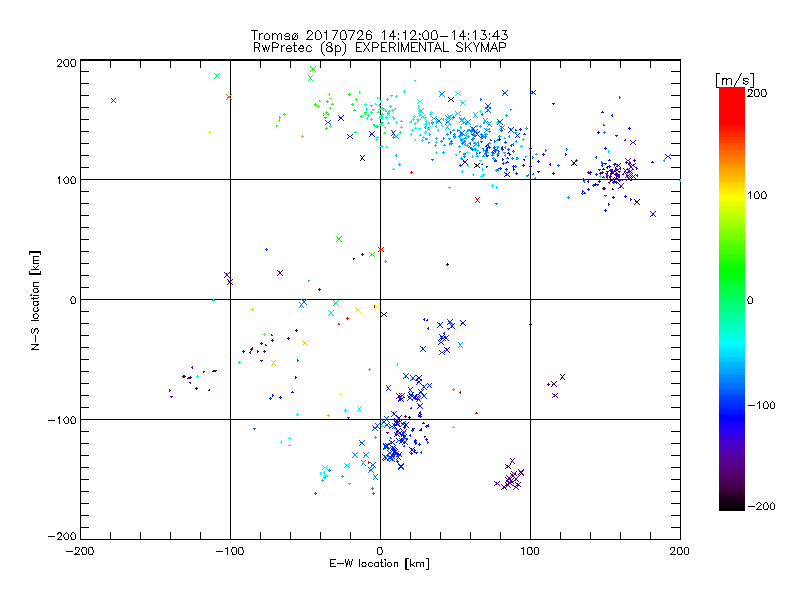Click the x-axis tick label '100'
The height and width of the screenshot is (600, 800).
click(530, 551)
